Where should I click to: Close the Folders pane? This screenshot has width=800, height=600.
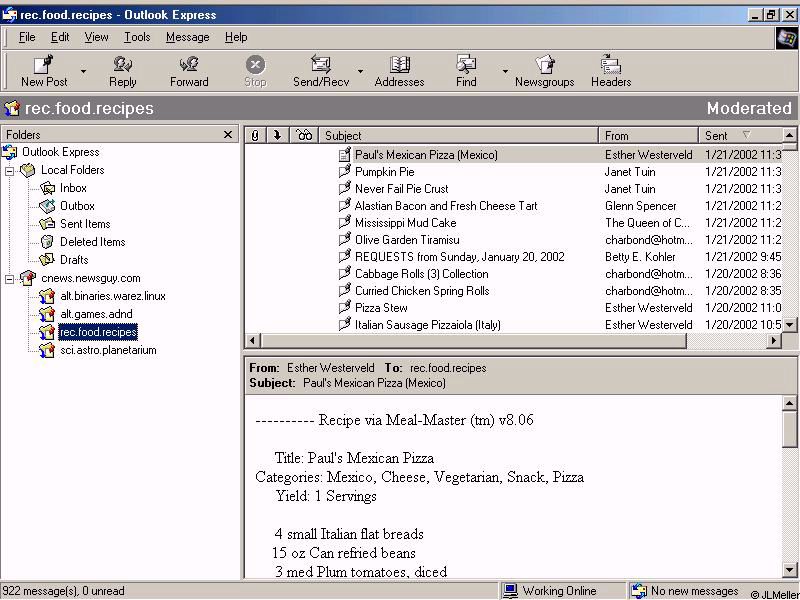pos(228,135)
